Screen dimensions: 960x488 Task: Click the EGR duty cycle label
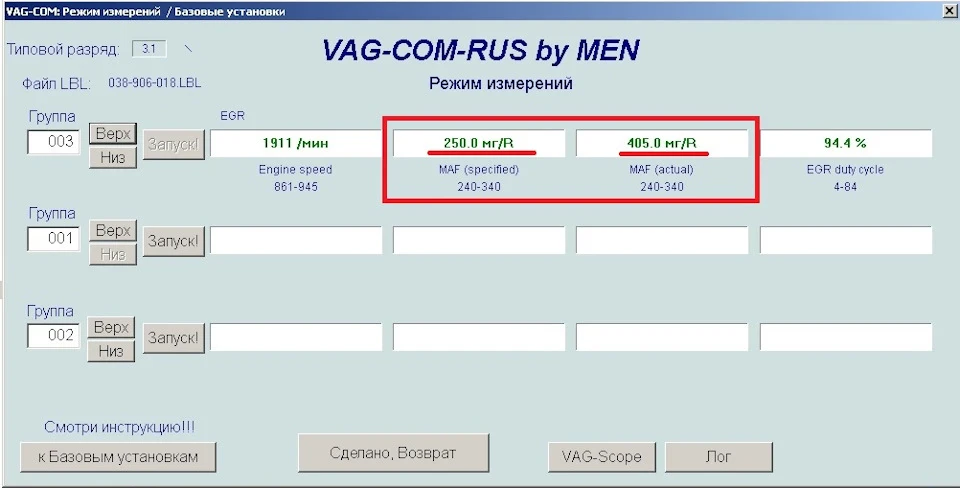pos(846,170)
